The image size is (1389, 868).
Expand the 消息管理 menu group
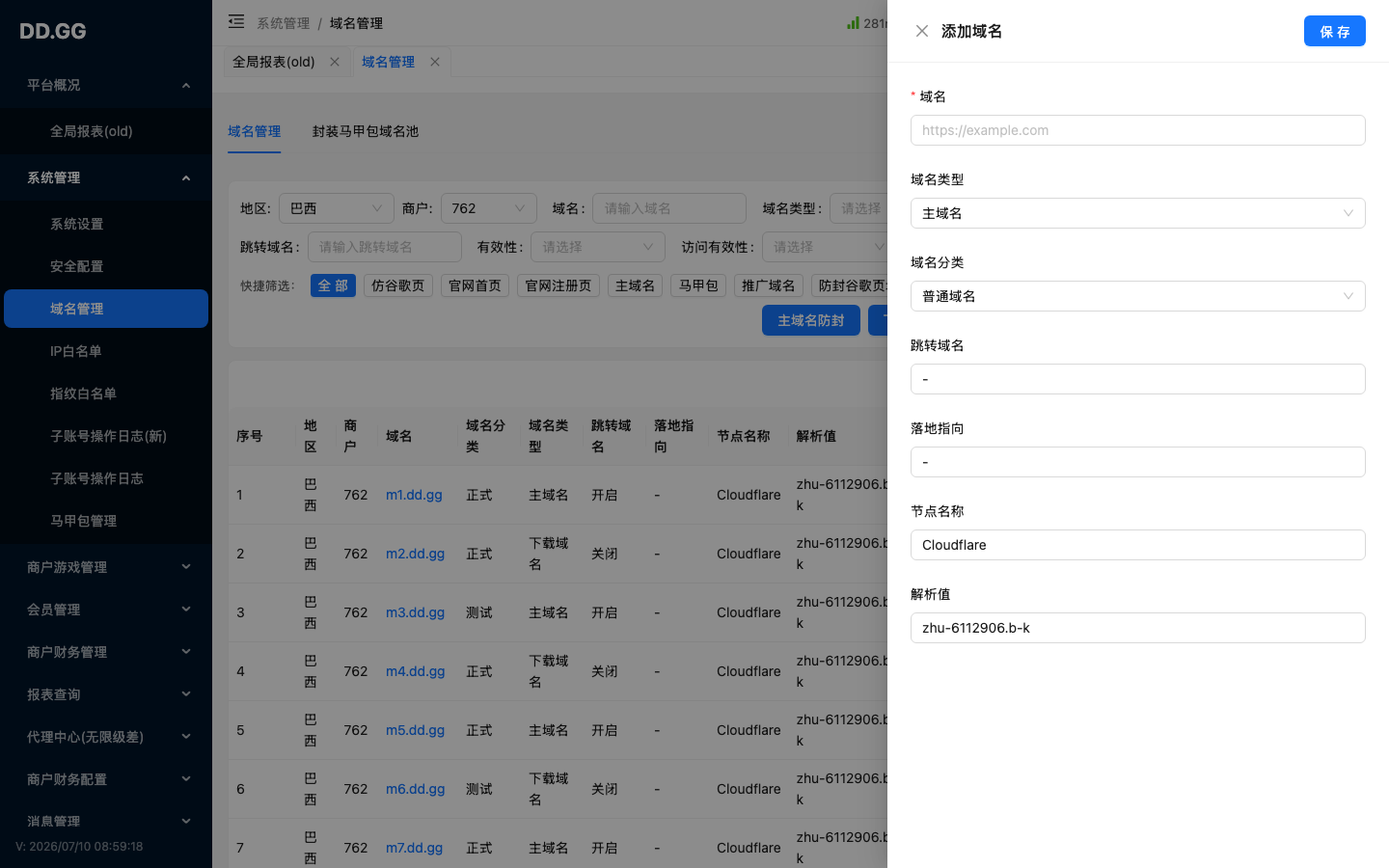coord(106,822)
